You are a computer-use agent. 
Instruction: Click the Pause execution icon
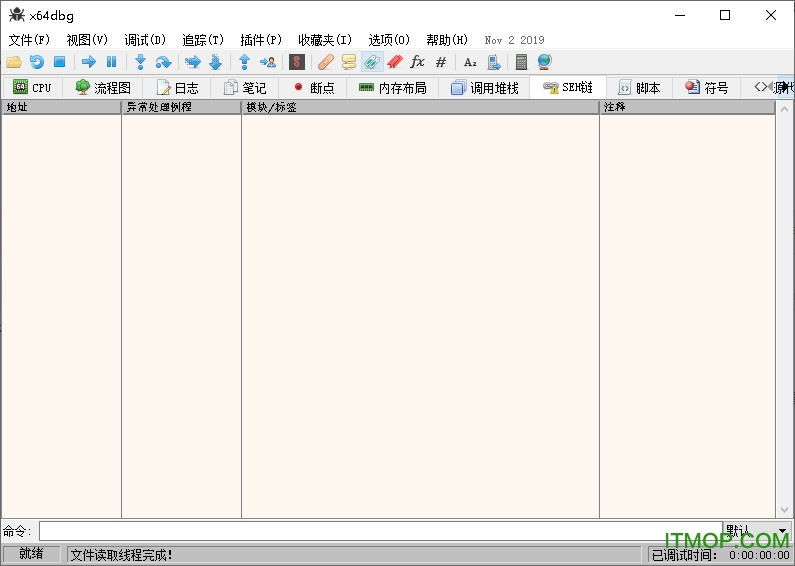pos(112,62)
